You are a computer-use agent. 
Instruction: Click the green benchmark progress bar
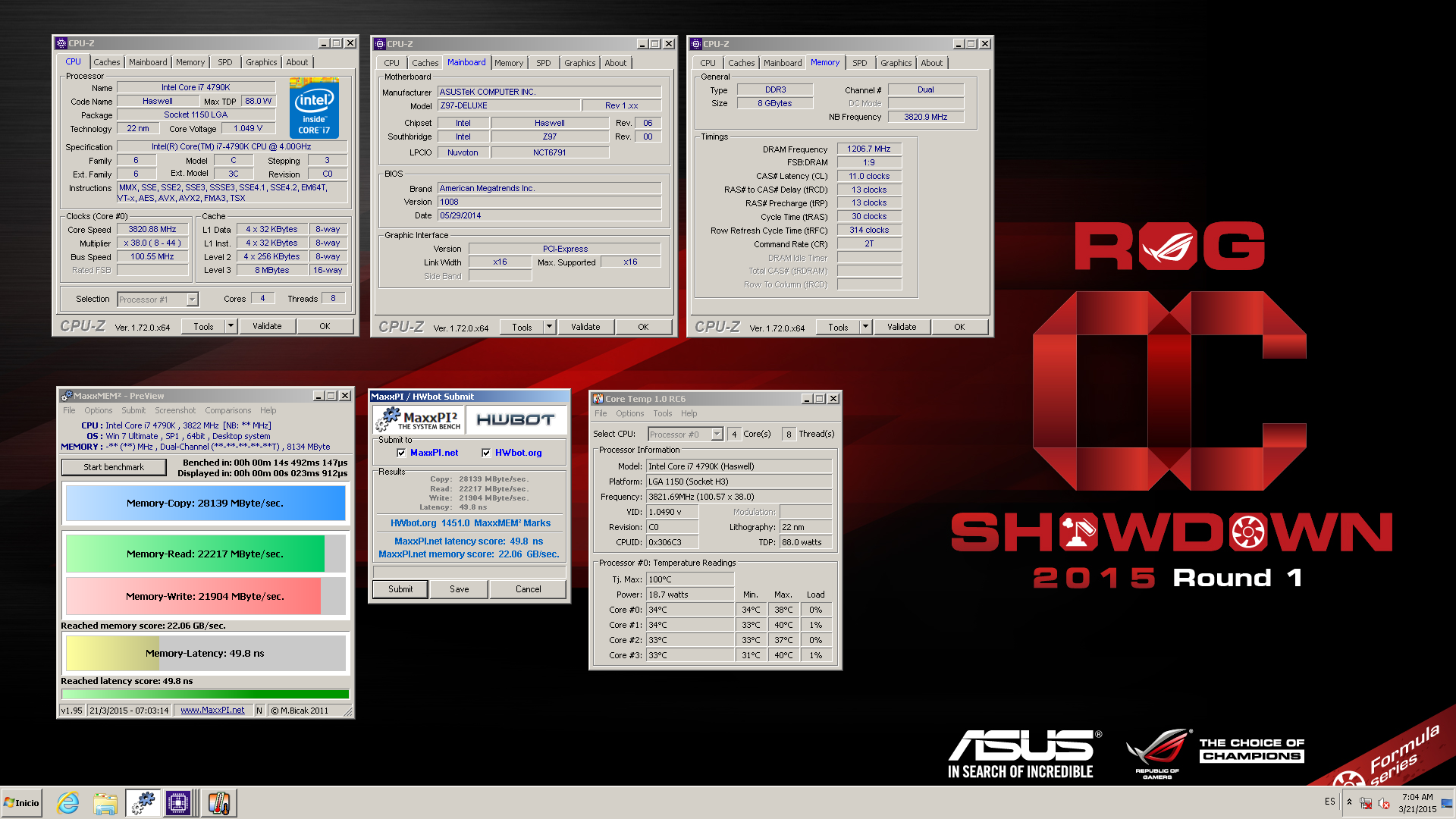coord(206,694)
